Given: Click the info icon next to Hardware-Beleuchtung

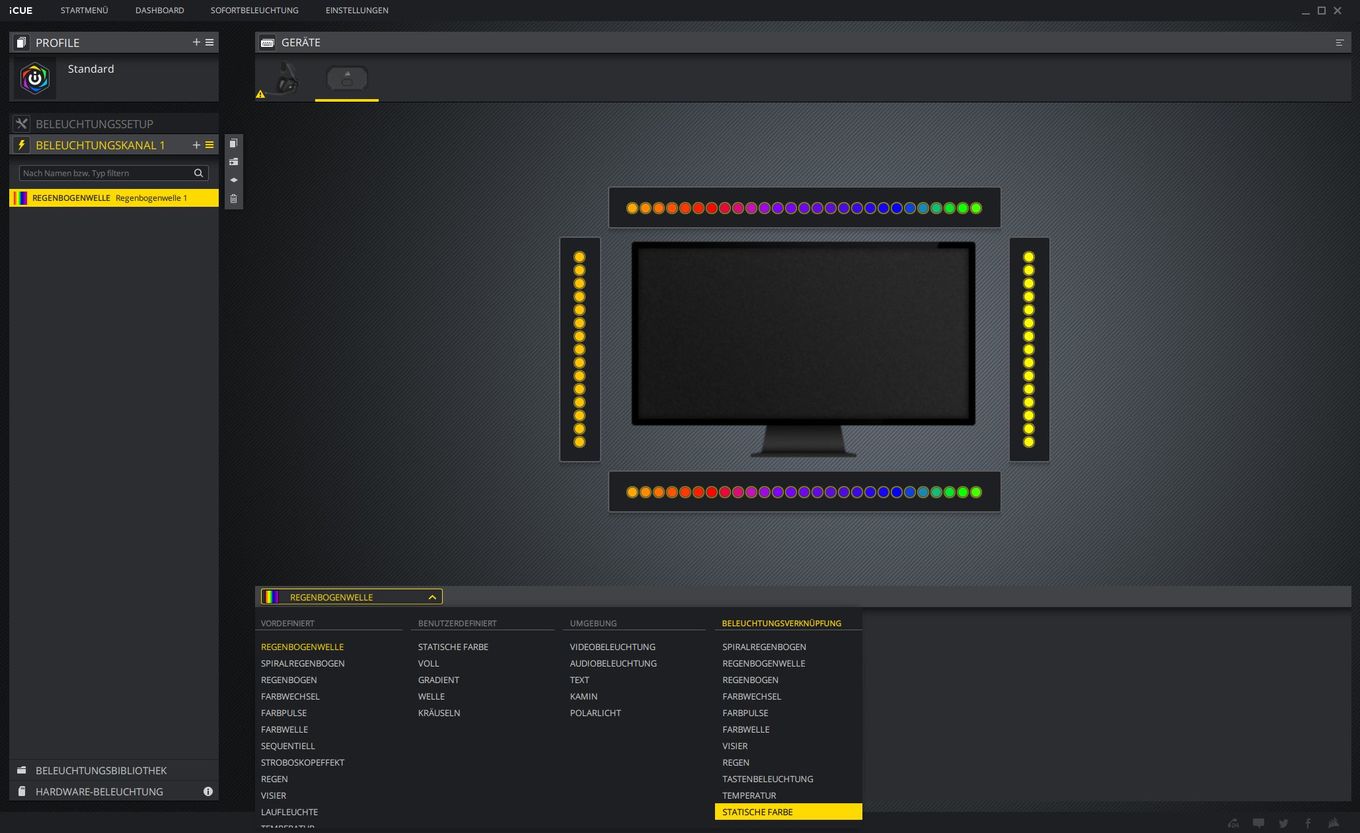Looking at the screenshot, I should pyautogui.click(x=208, y=791).
